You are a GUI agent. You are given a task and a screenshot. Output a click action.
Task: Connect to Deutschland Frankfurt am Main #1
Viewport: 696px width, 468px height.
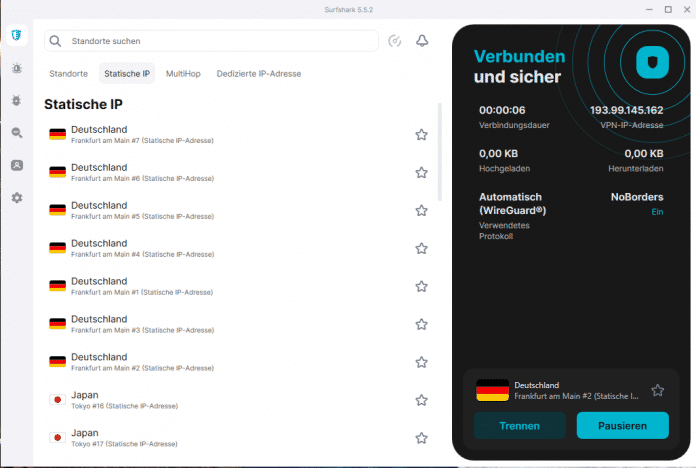click(x=238, y=286)
